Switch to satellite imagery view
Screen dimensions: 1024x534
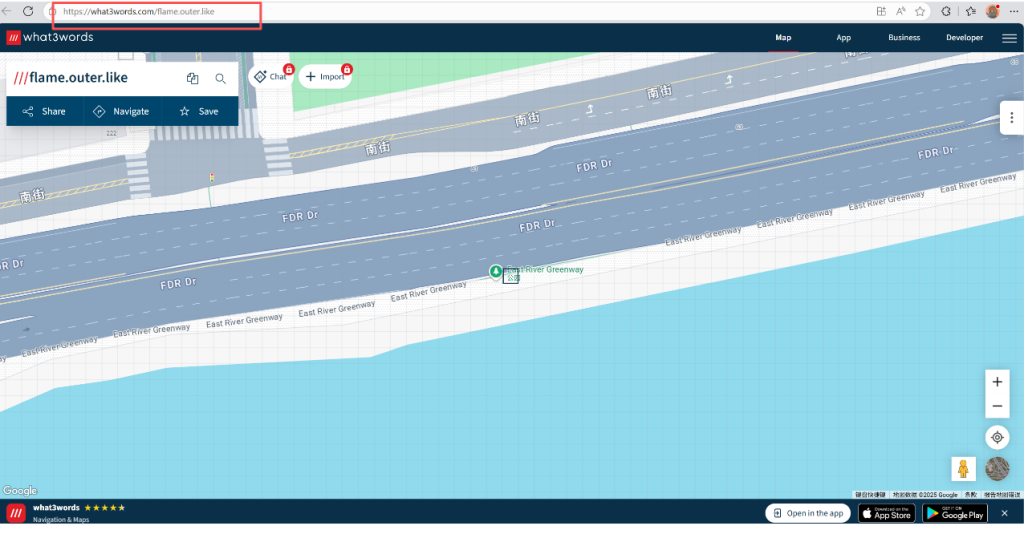pyautogui.click(x=997, y=469)
